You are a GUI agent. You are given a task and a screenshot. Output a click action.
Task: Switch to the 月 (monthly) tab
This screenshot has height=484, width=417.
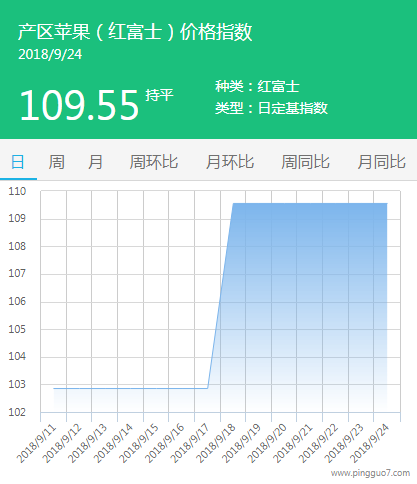(95, 162)
